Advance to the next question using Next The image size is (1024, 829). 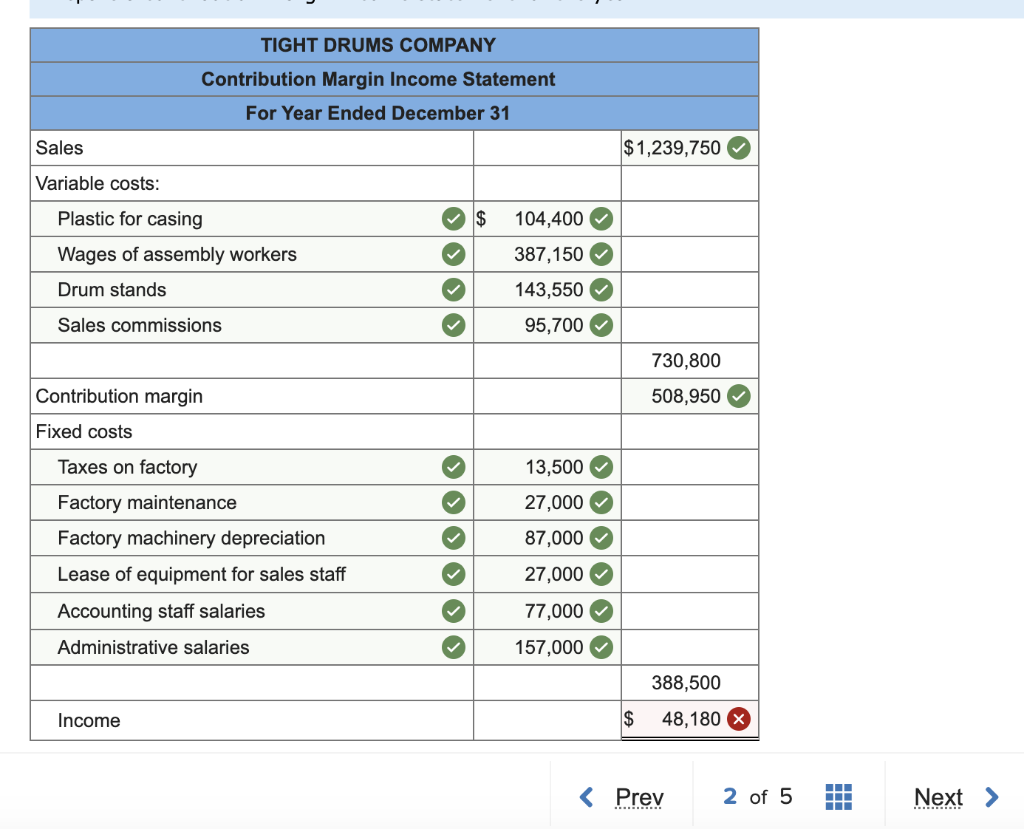pos(938,797)
